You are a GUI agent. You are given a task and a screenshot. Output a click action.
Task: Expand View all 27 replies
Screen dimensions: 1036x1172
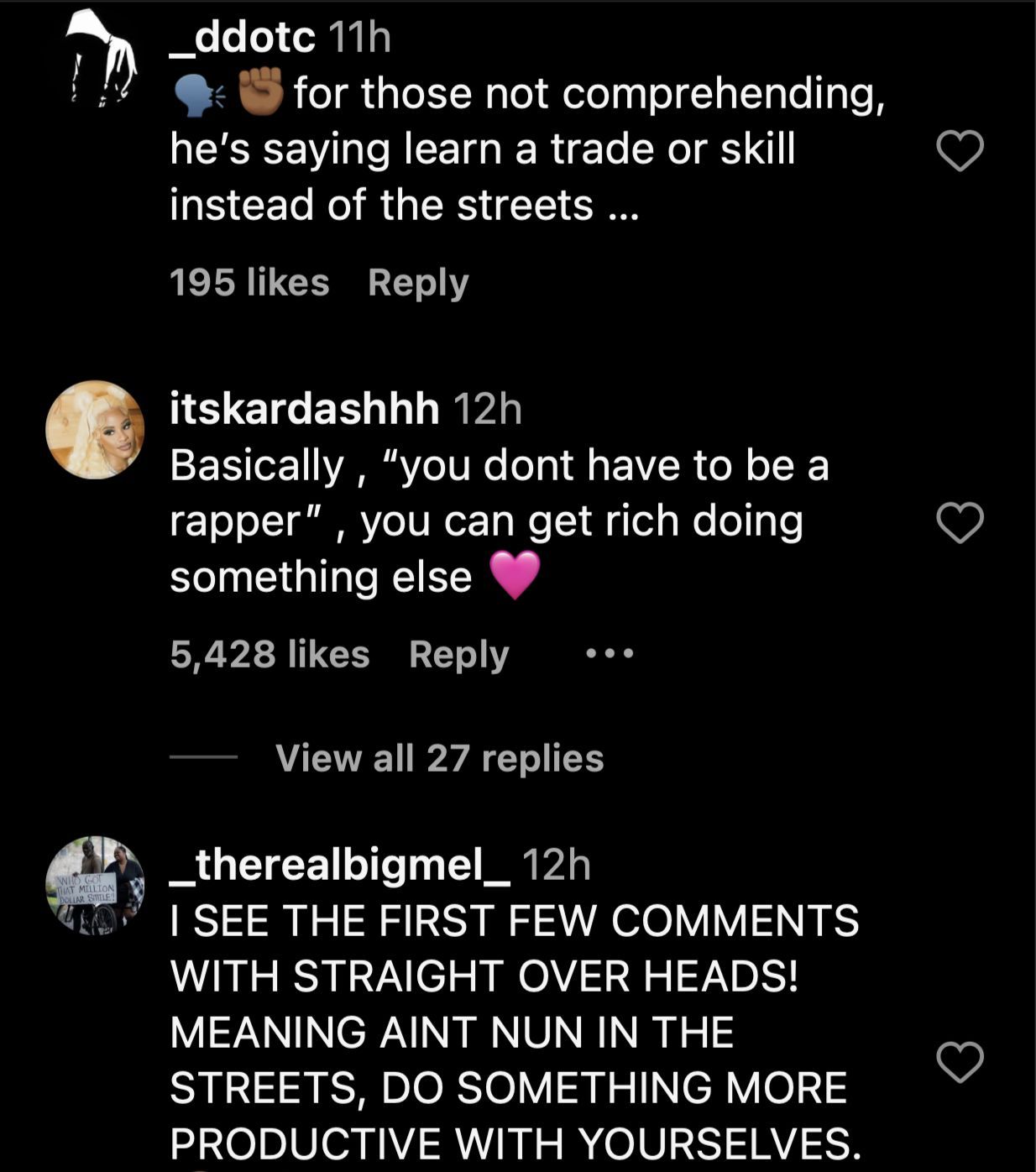point(439,758)
